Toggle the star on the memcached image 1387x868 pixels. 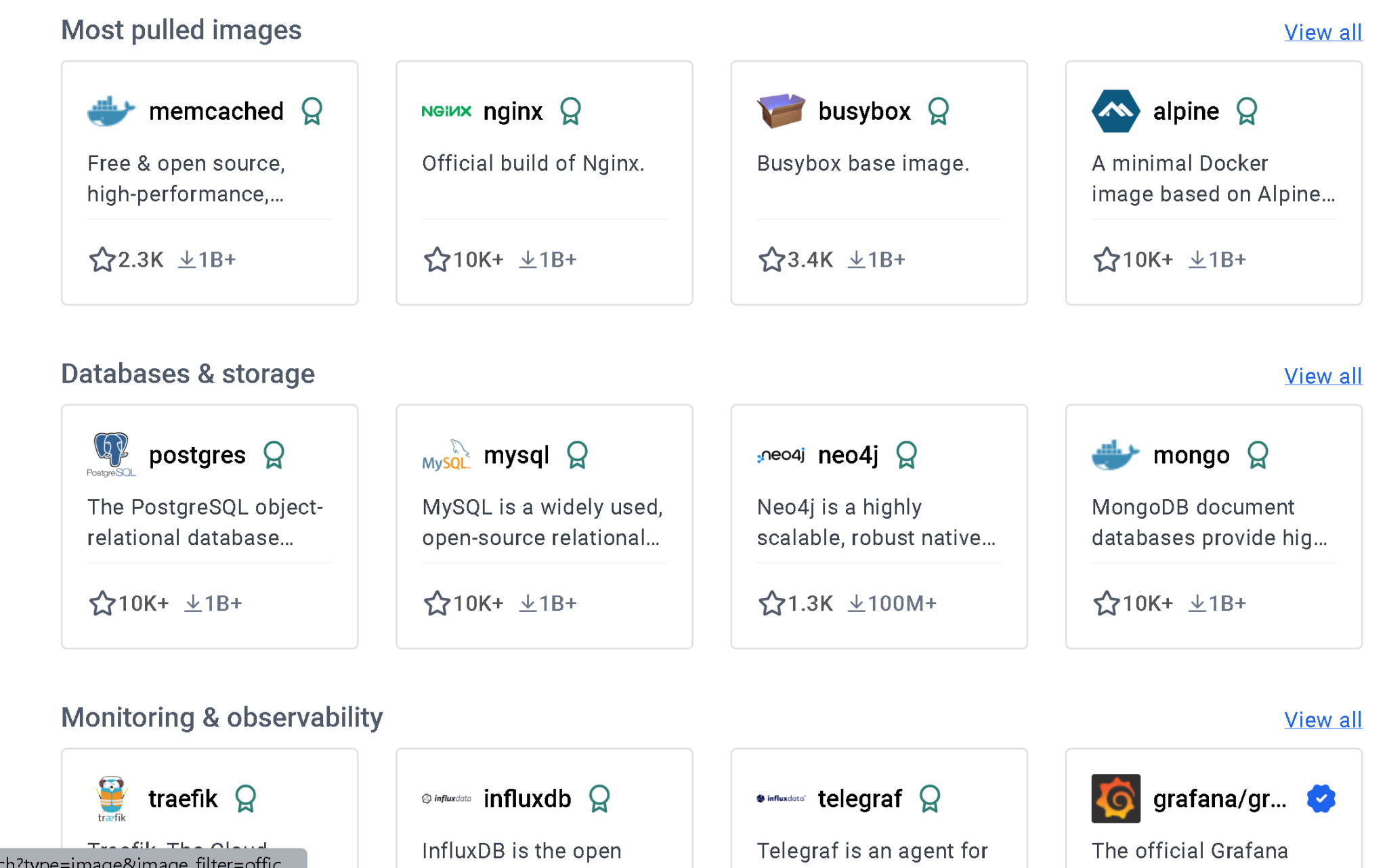[x=102, y=259]
